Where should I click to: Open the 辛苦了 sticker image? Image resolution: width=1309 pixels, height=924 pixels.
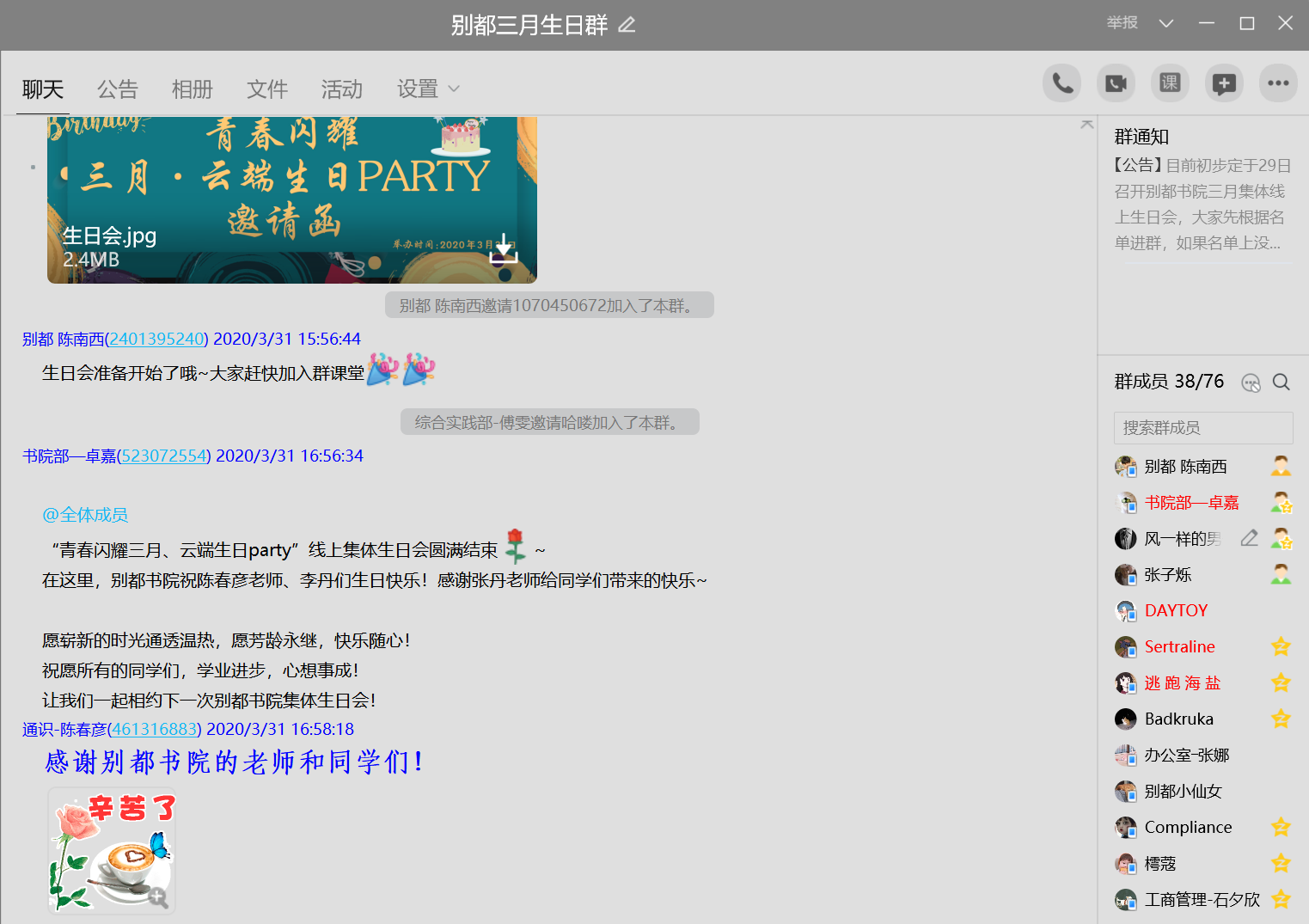click(x=112, y=851)
